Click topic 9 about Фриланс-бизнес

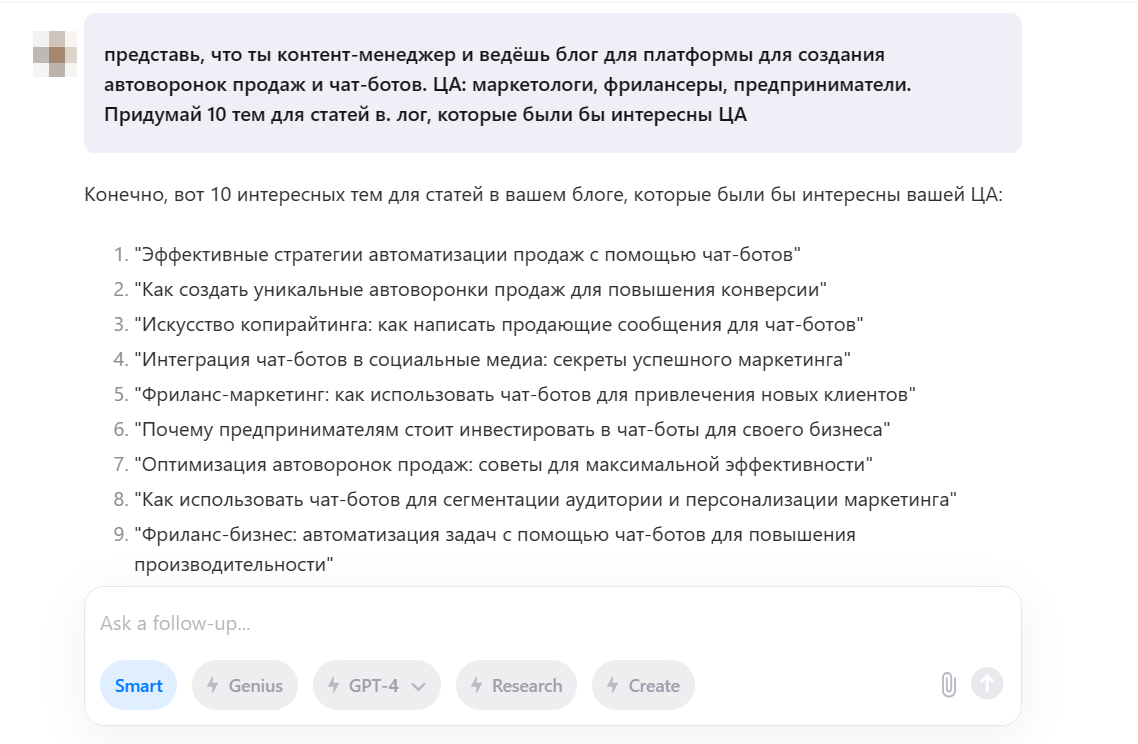(x=495, y=534)
